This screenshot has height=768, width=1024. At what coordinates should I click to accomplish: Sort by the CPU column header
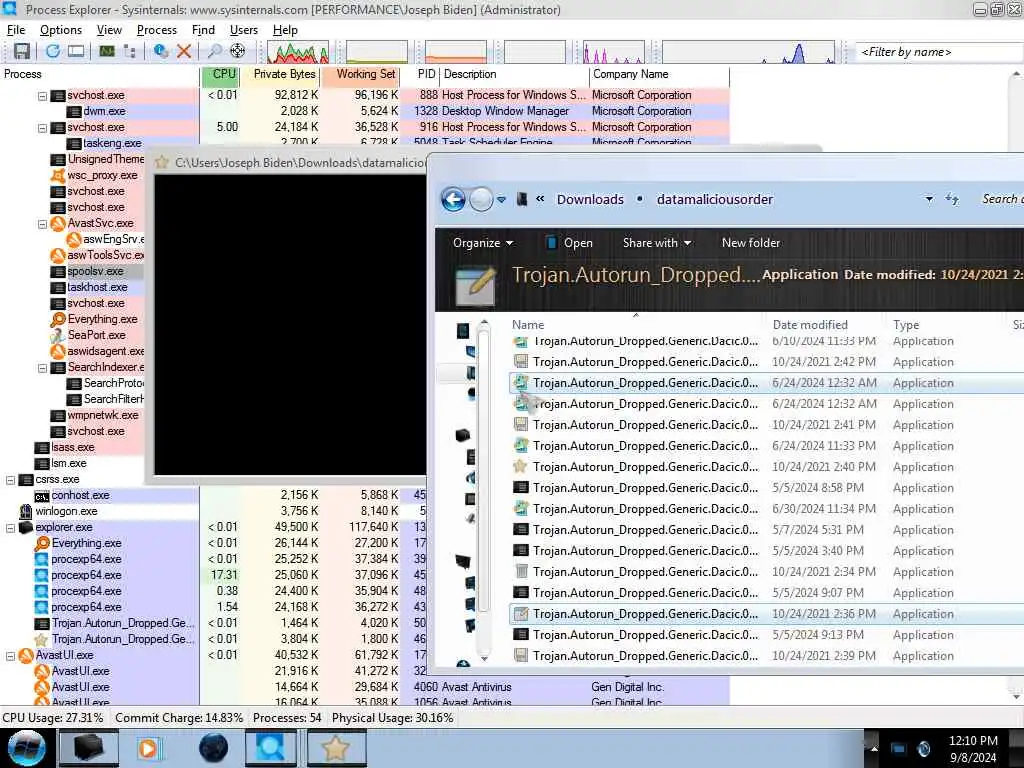220,74
